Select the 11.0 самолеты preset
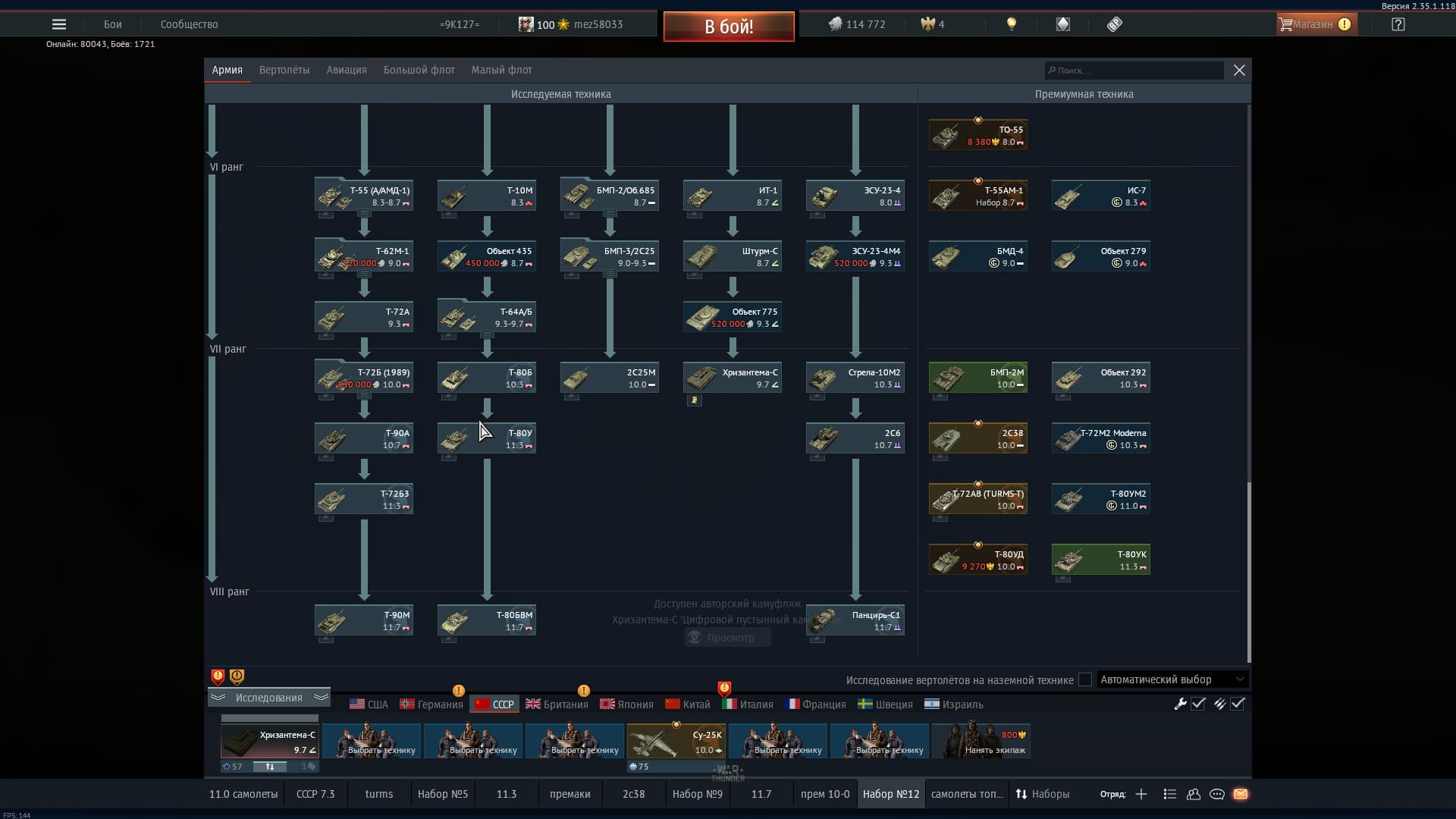Image resolution: width=1456 pixels, height=819 pixels. [243, 794]
